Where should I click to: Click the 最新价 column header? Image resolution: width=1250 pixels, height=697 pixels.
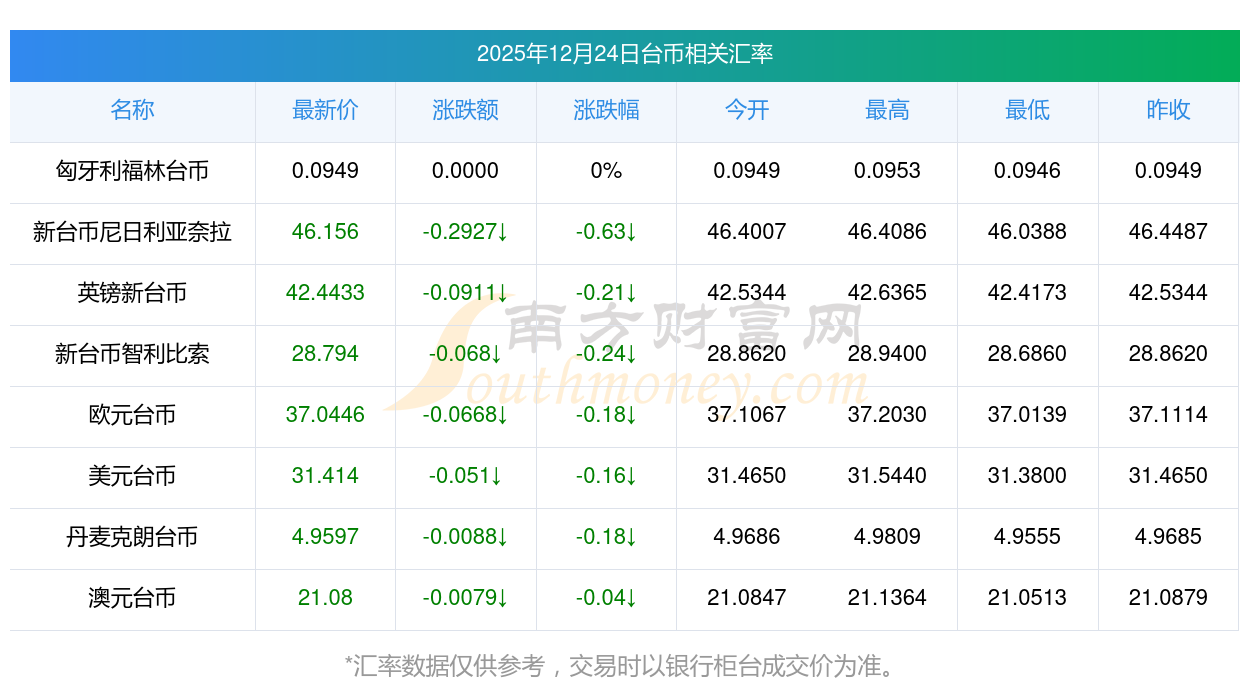pos(325,110)
